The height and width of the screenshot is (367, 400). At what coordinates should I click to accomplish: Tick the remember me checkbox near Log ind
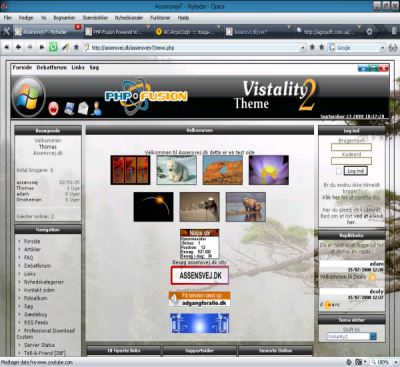(x=339, y=171)
